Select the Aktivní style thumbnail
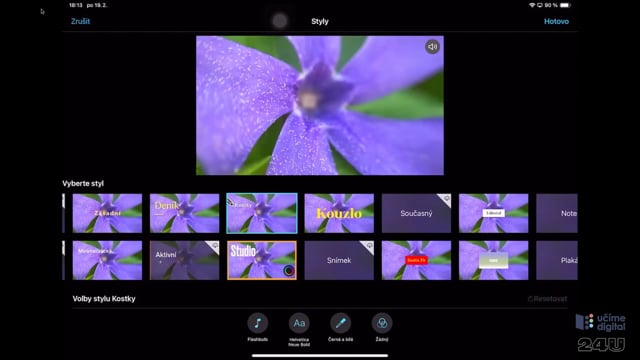The height and width of the screenshot is (360, 640). (184, 260)
